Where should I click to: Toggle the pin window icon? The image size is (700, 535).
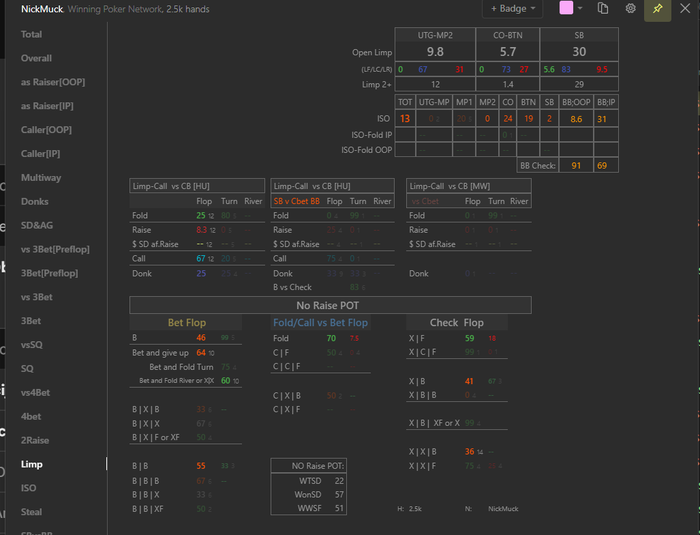[657, 9]
